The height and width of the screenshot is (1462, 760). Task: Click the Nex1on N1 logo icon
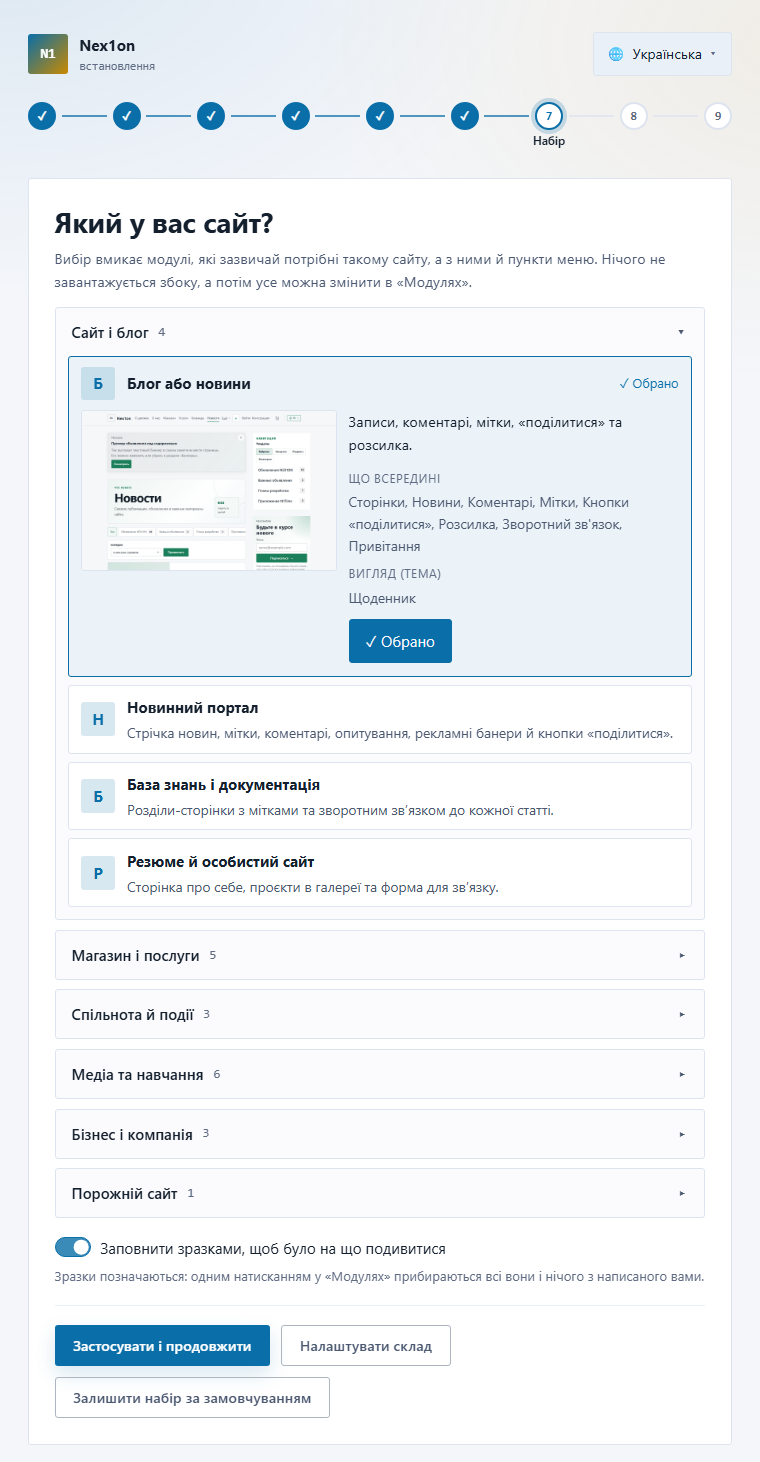48,54
